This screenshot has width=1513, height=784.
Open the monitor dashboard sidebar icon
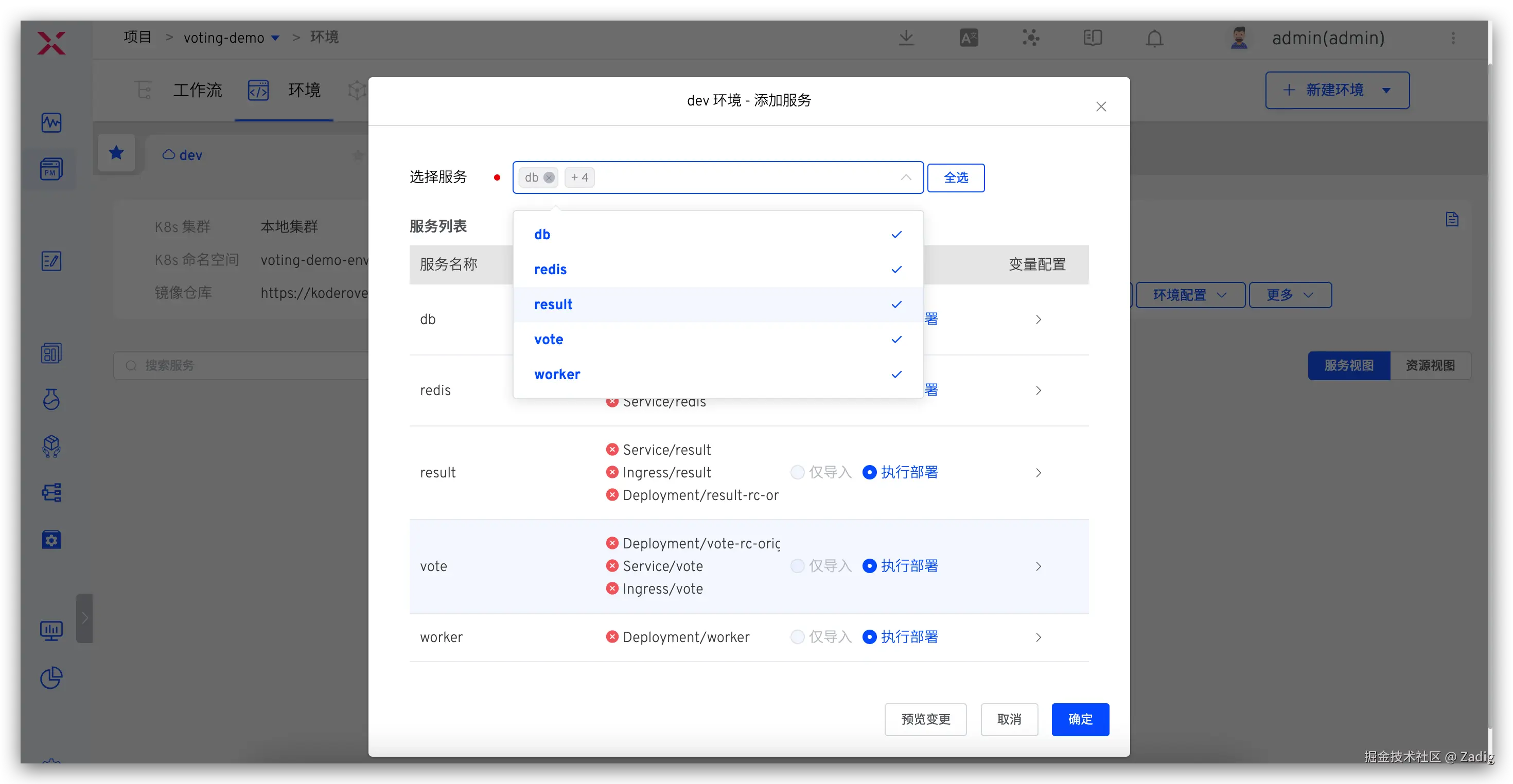pos(51,631)
